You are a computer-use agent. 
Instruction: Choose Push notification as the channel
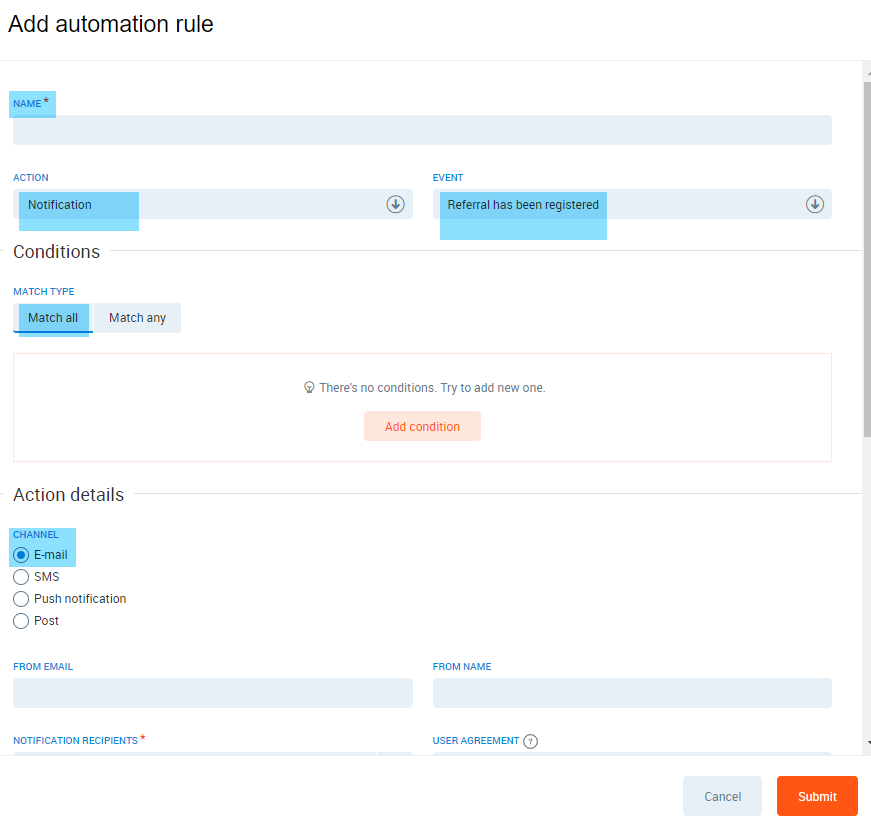pos(21,599)
